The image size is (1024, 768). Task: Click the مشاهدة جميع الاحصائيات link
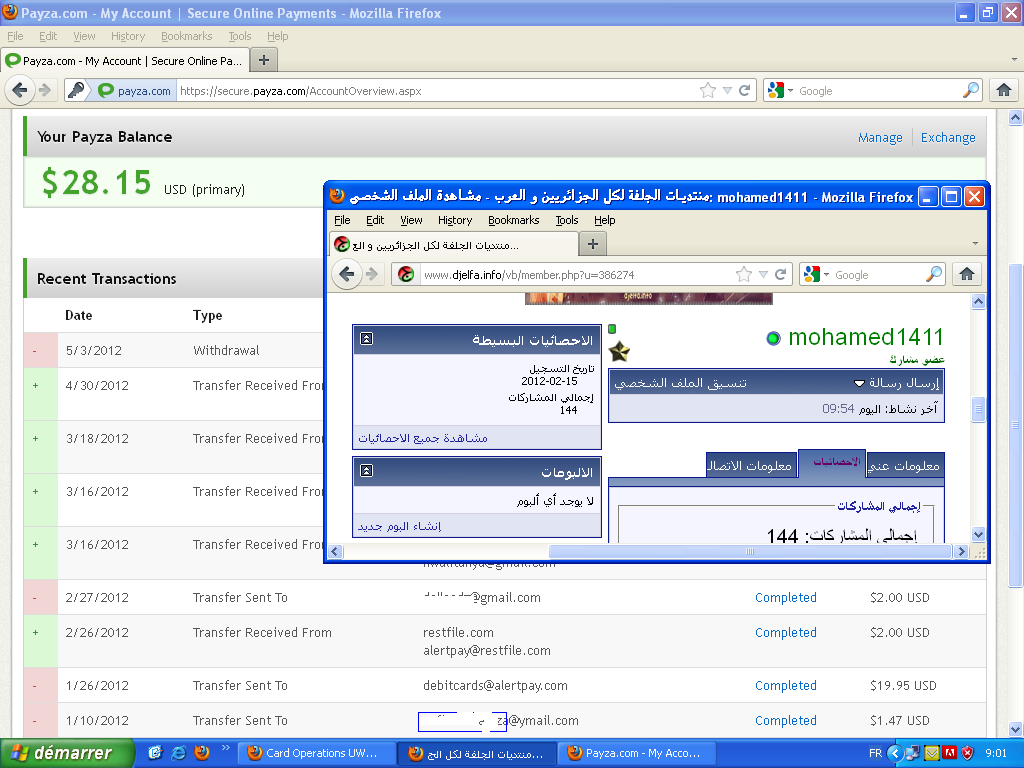click(x=423, y=438)
